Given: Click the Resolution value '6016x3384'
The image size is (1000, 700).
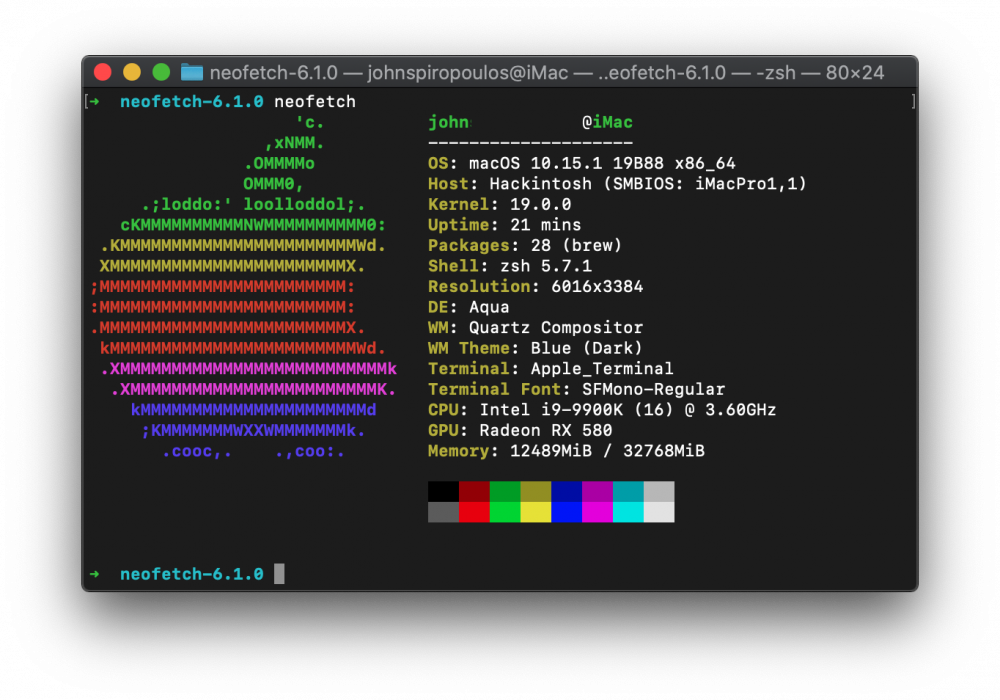Looking at the screenshot, I should (597, 286).
